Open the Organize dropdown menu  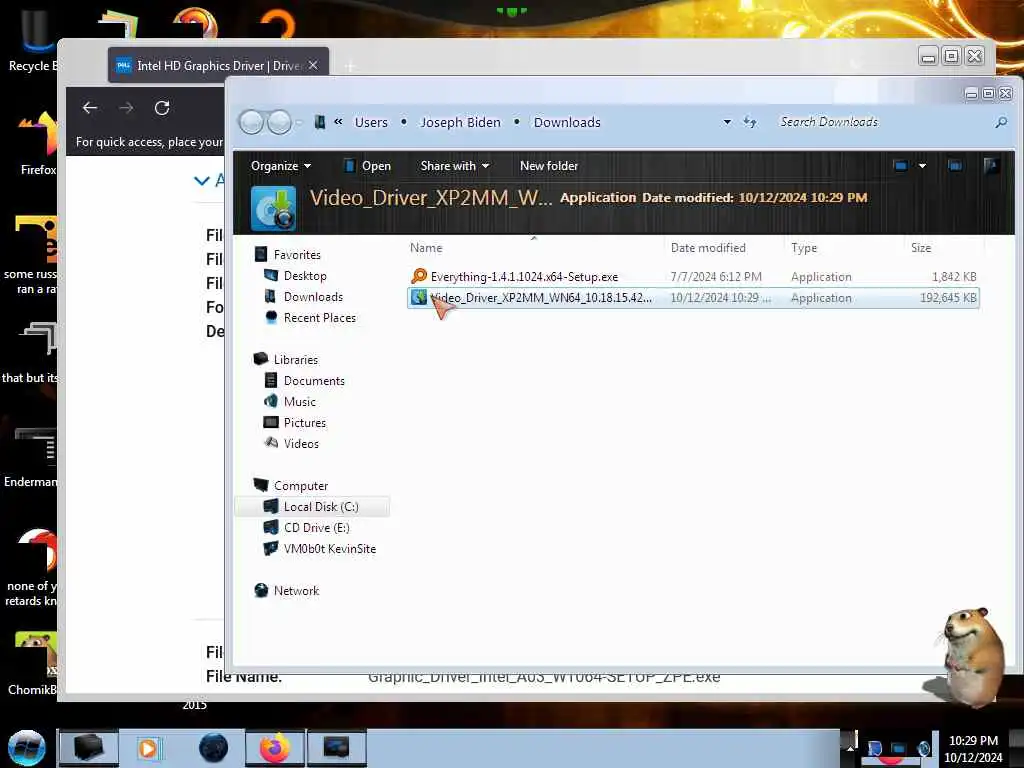[281, 166]
